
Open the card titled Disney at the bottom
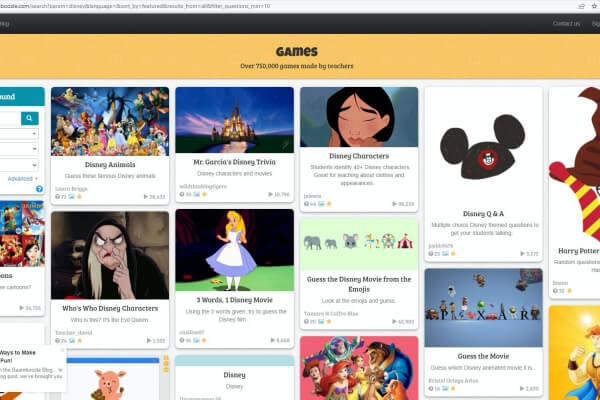[235, 375]
